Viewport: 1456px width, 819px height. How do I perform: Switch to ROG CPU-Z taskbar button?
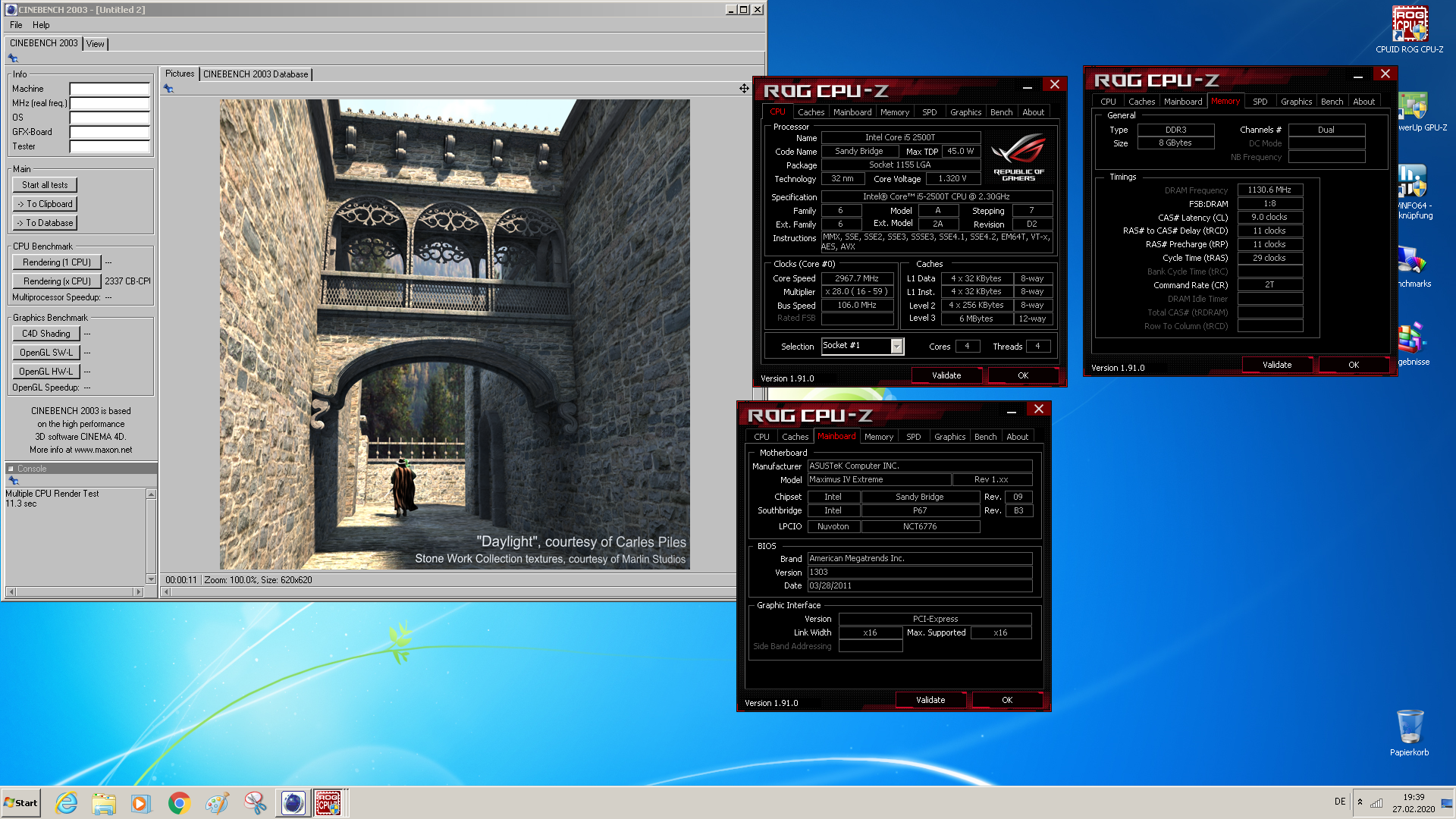(329, 802)
